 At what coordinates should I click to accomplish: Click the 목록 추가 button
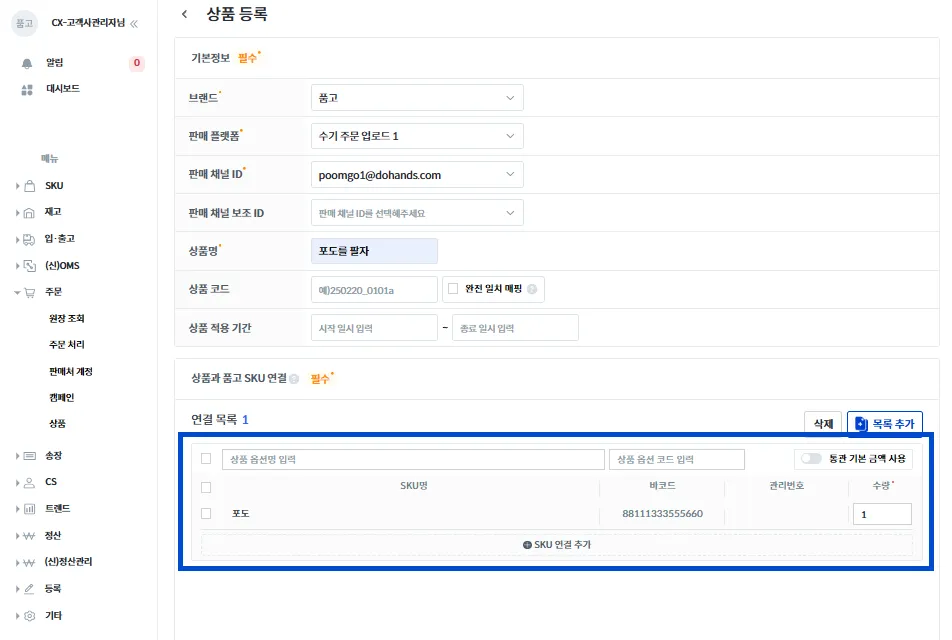click(x=885, y=424)
